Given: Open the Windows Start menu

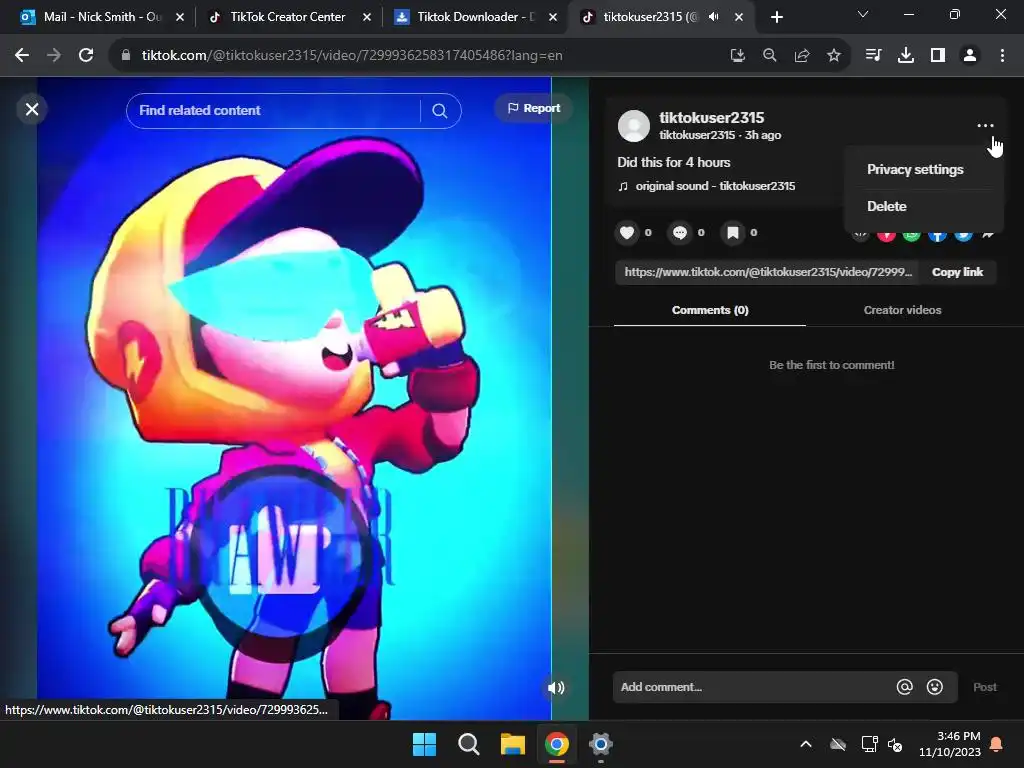Looking at the screenshot, I should point(424,744).
